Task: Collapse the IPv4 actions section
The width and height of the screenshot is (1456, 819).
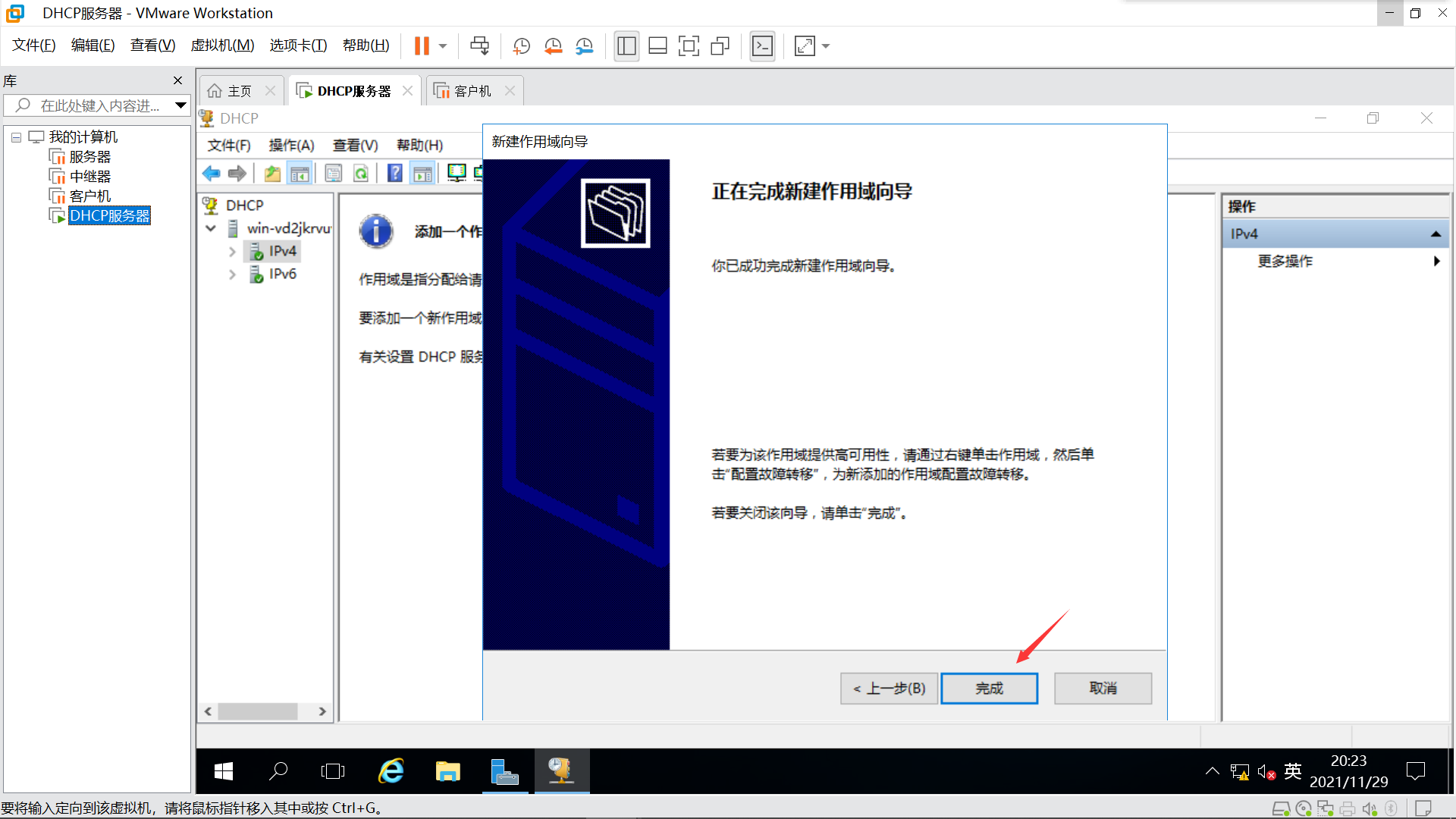Action: point(1436,234)
